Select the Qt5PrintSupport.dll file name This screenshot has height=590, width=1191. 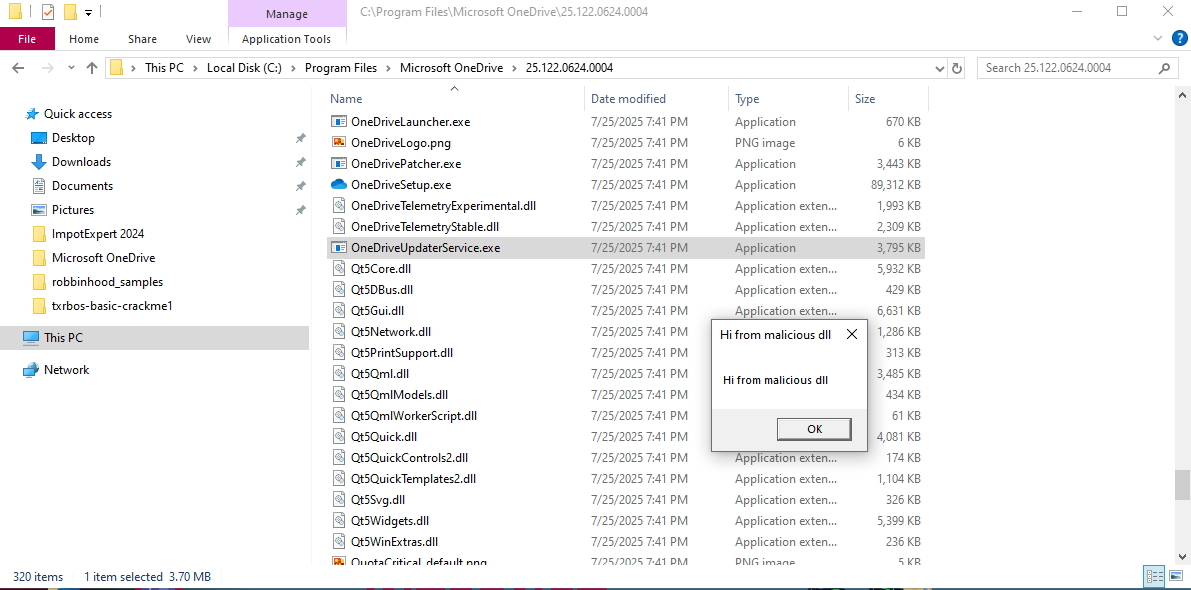point(402,353)
